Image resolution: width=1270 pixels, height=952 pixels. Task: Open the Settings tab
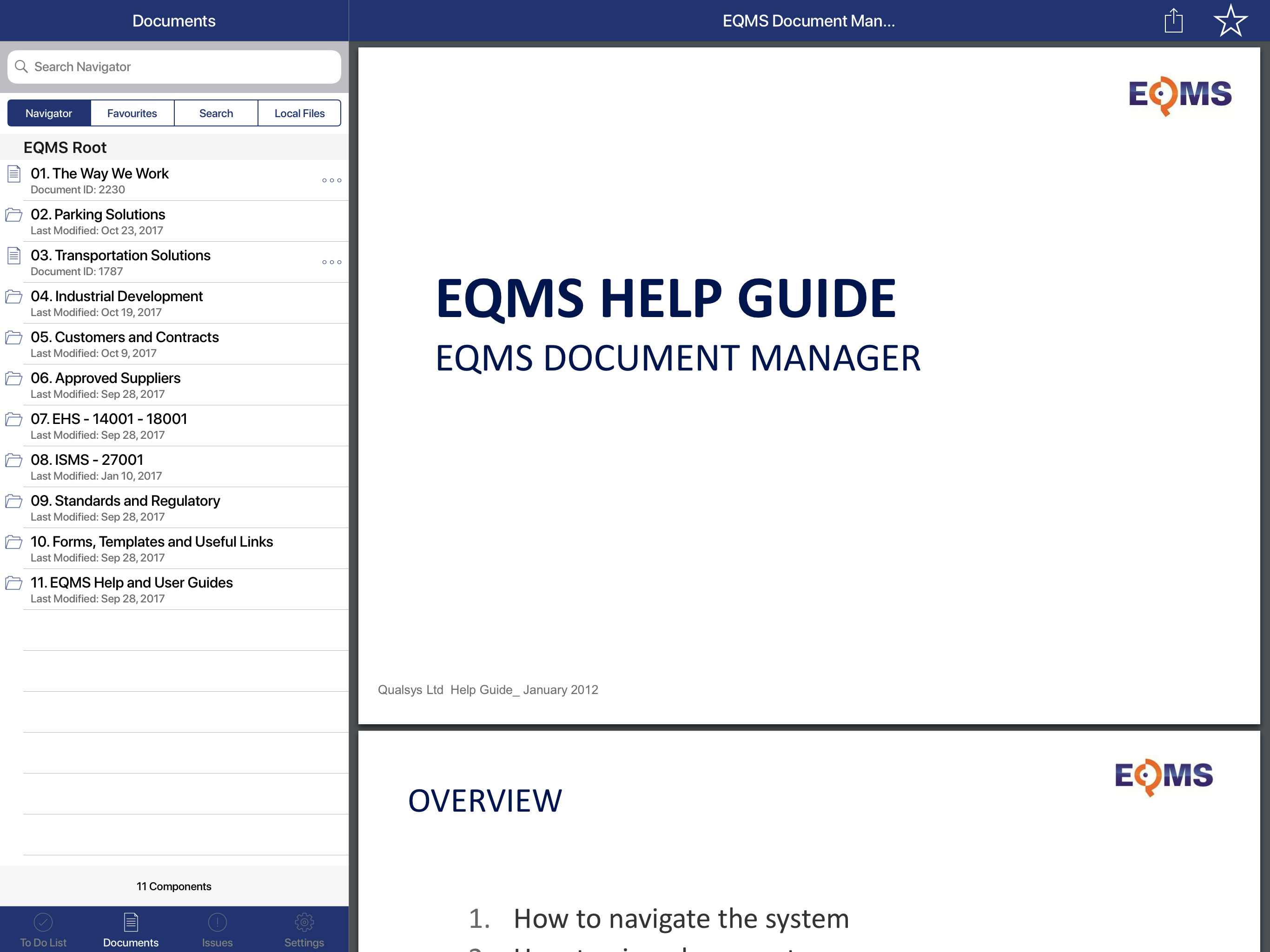tap(304, 930)
